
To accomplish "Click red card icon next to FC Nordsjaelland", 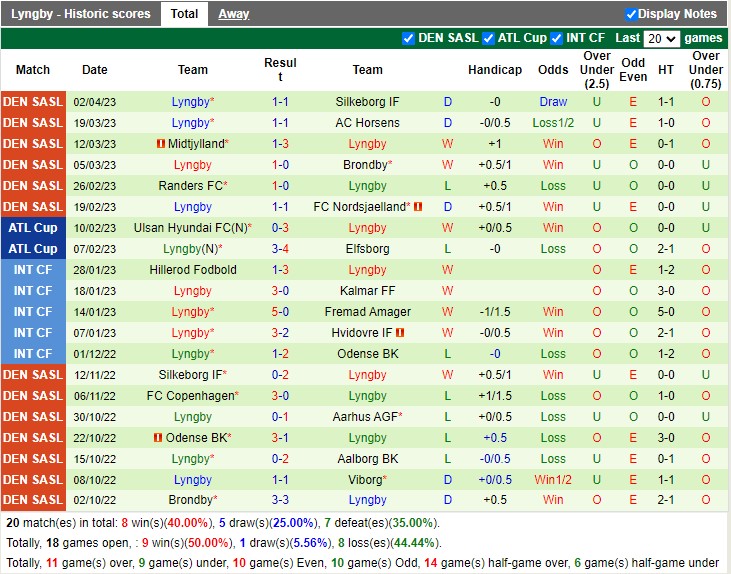I will 418,207.
